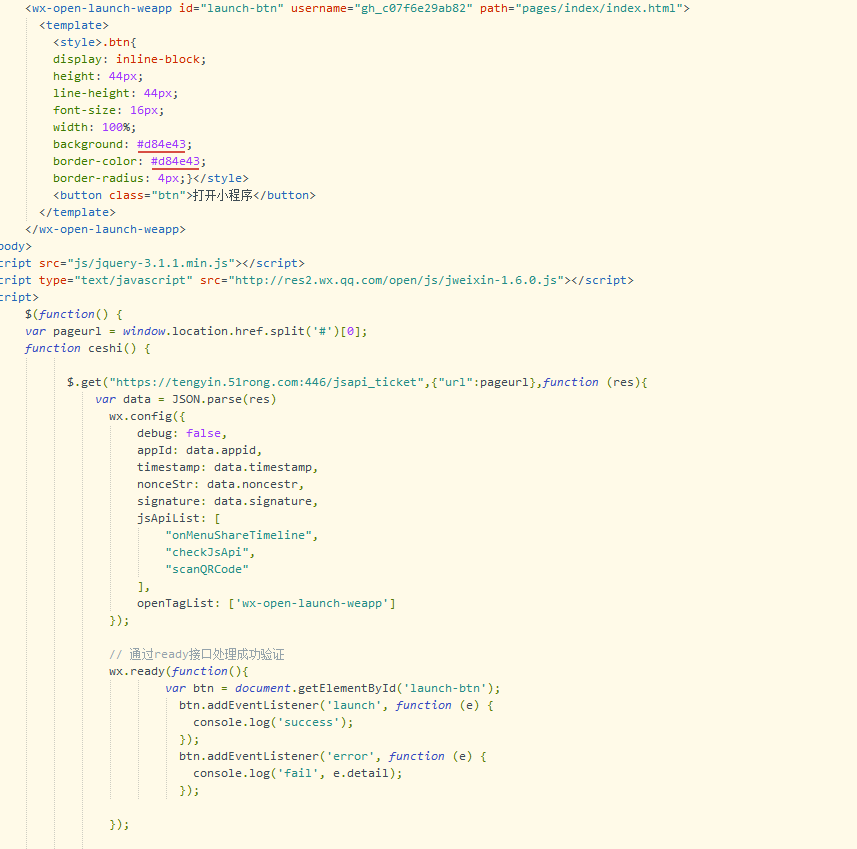Image resolution: width=857 pixels, height=849 pixels.
Task: Click the openTagList line
Action: (266, 604)
